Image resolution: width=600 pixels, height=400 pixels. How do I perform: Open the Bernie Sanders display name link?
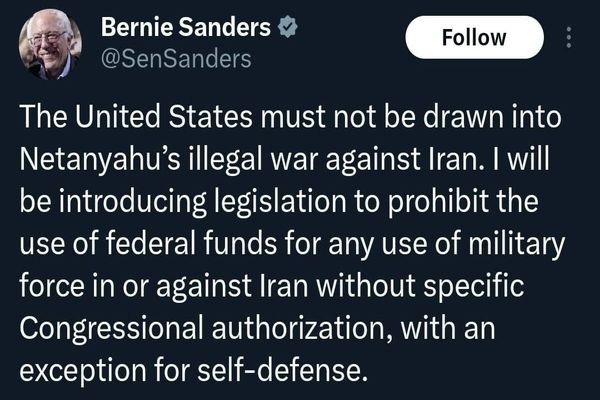(186, 28)
